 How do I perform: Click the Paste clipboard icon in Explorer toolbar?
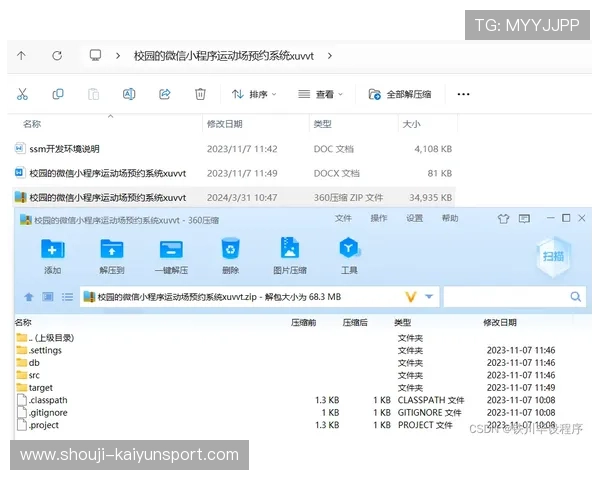93,94
